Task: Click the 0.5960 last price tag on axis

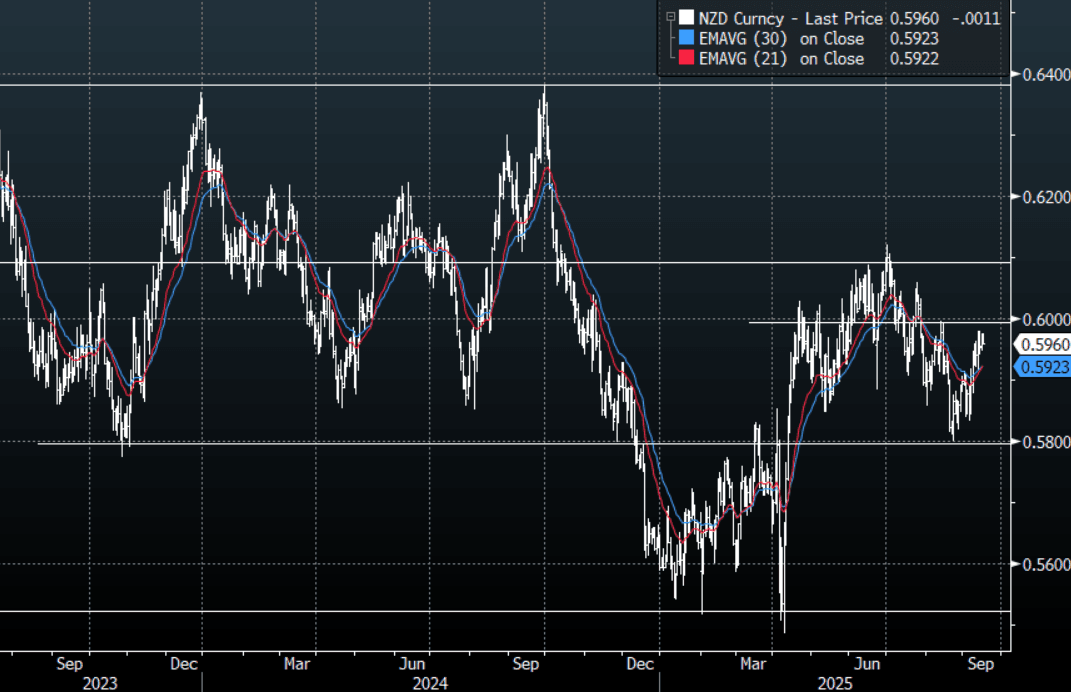Action: coord(1042,345)
